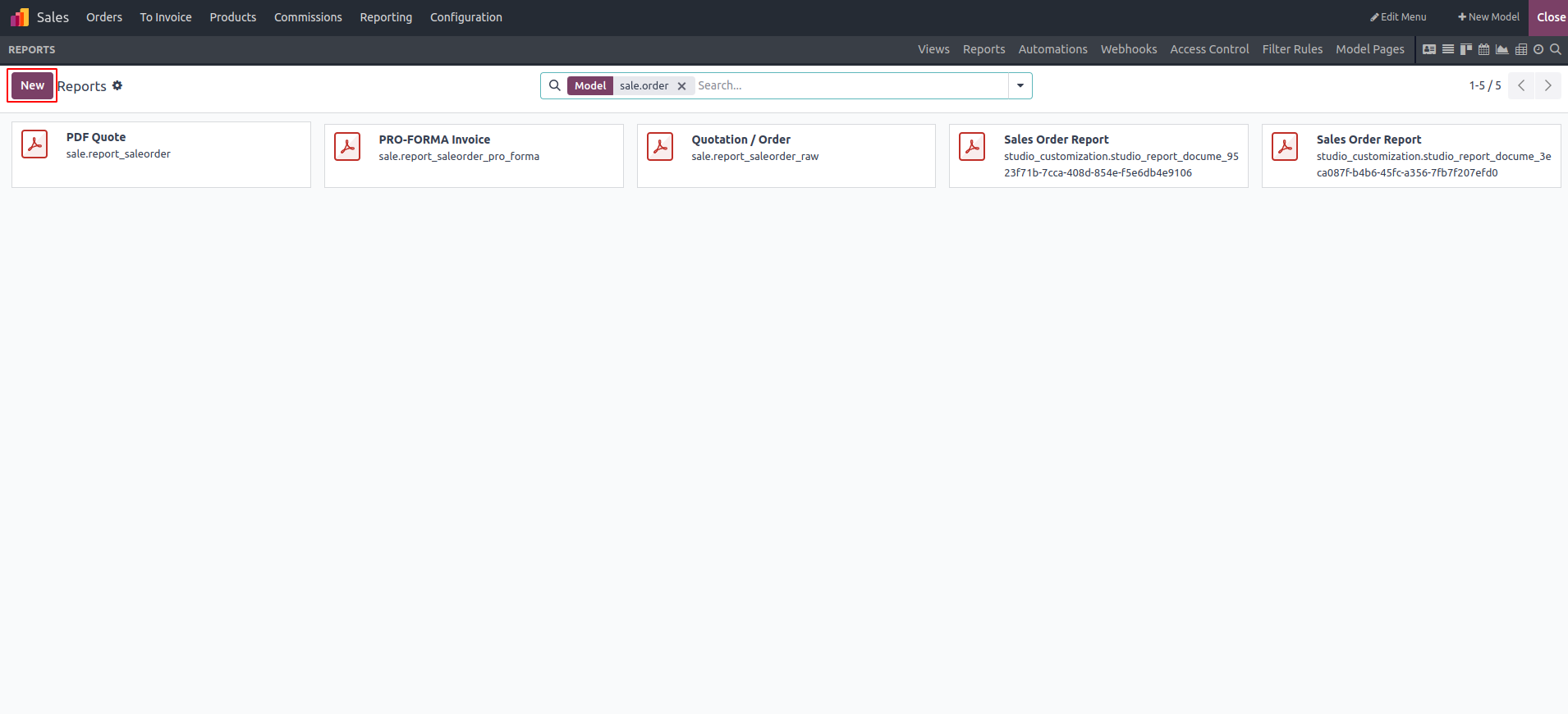1568x714 pixels.
Task: Open the To Invoice menu
Action: pos(166,17)
